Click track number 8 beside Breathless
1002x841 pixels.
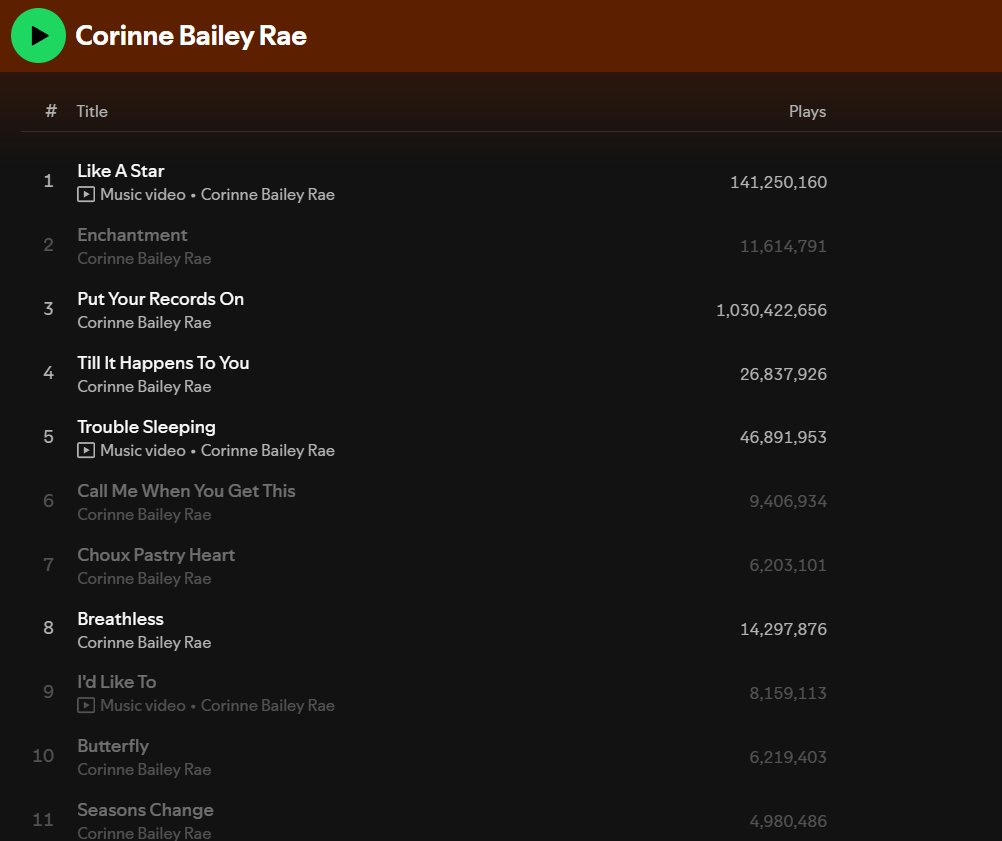click(49, 628)
